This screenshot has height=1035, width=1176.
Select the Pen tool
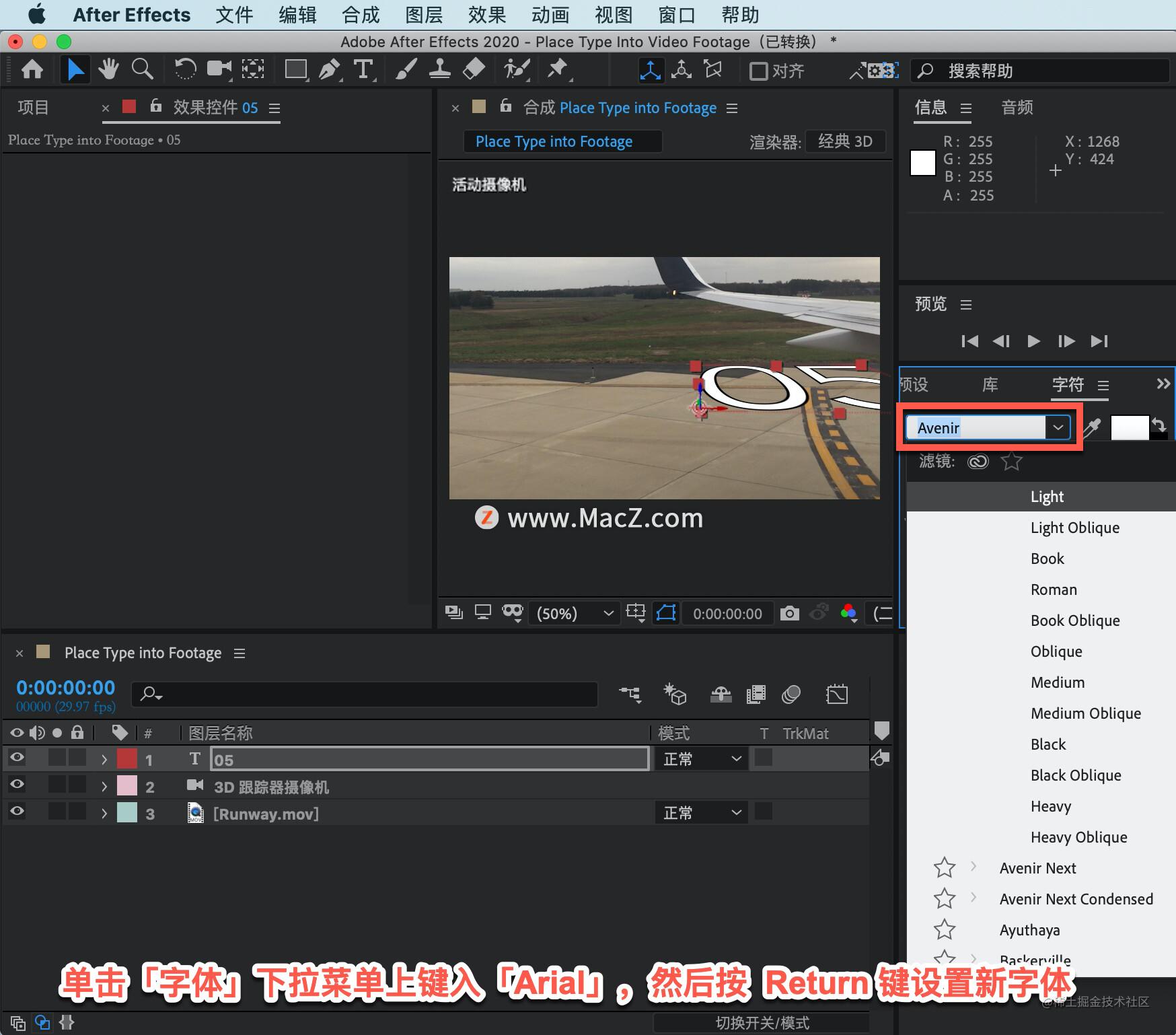pyautogui.click(x=330, y=70)
